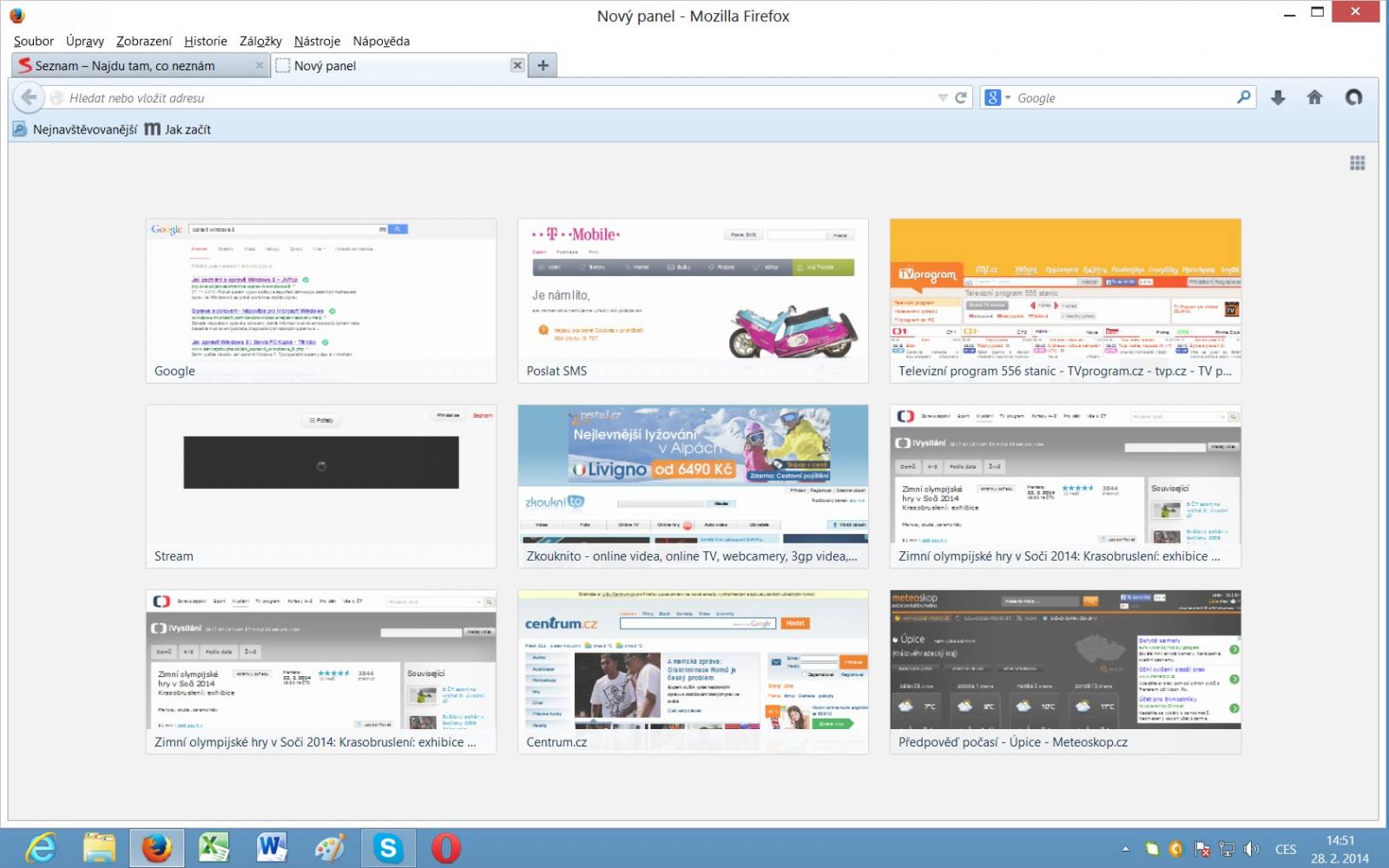Launch Opera from the taskbar

point(445,847)
